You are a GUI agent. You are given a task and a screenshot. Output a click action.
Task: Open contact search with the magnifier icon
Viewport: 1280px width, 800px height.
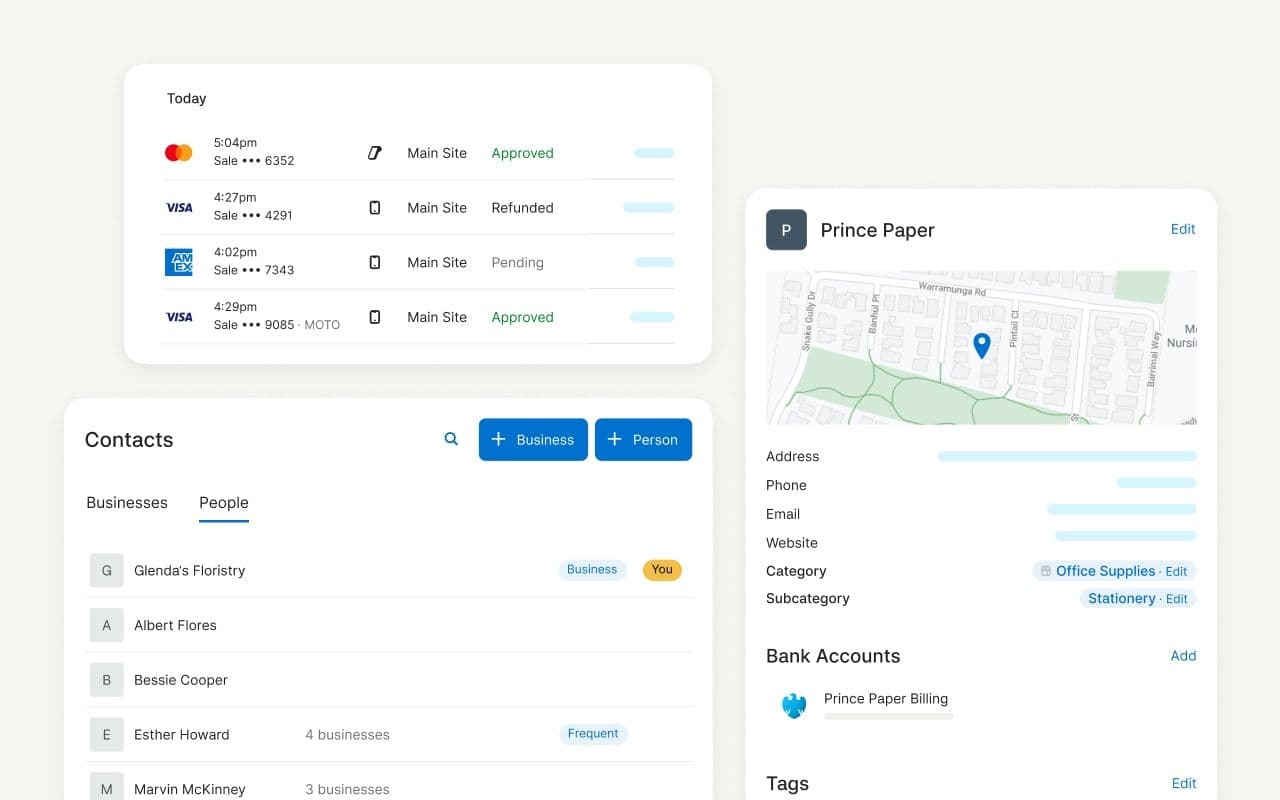point(450,438)
